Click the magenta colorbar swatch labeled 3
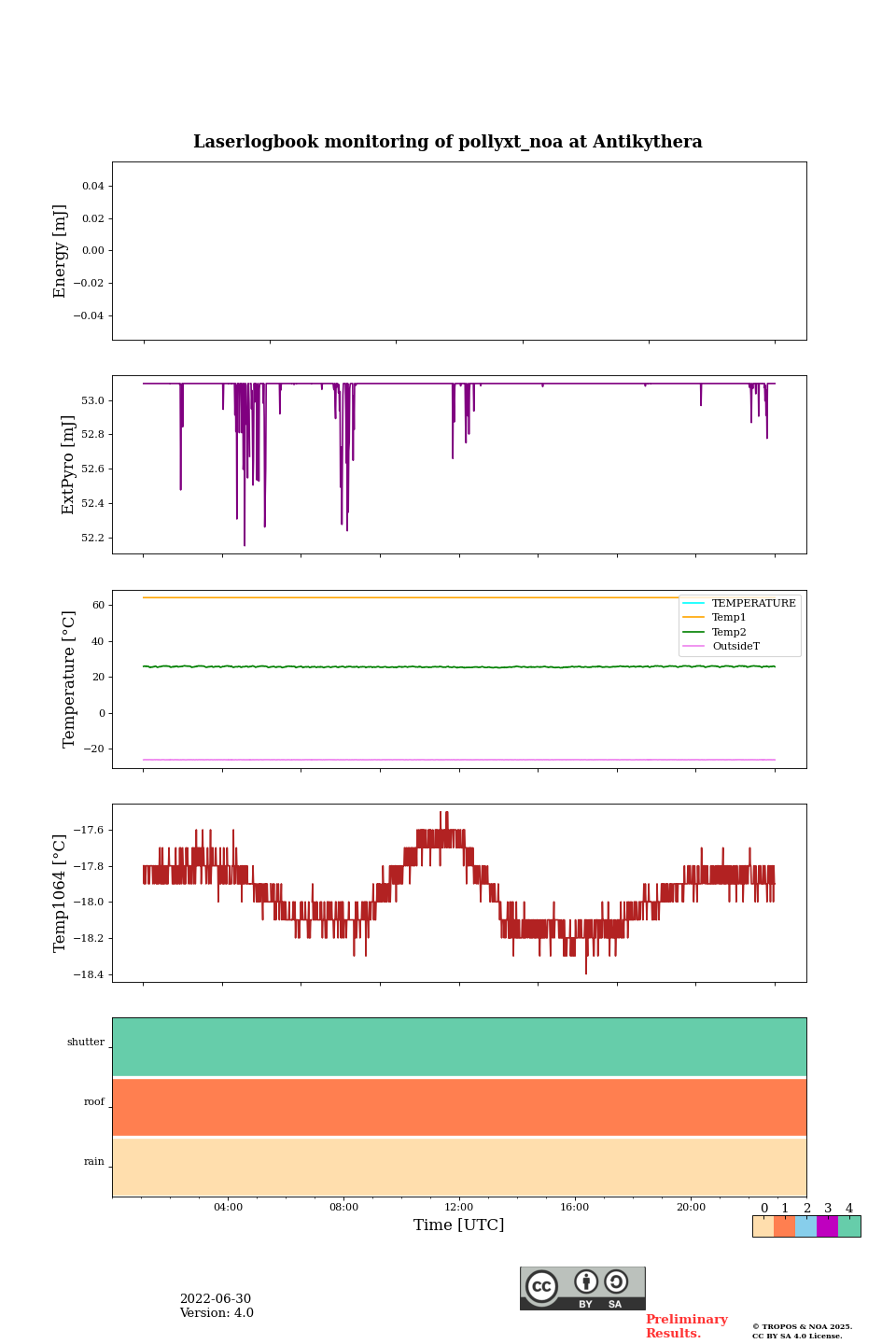This screenshot has width=896, height=1344. [x=828, y=1226]
